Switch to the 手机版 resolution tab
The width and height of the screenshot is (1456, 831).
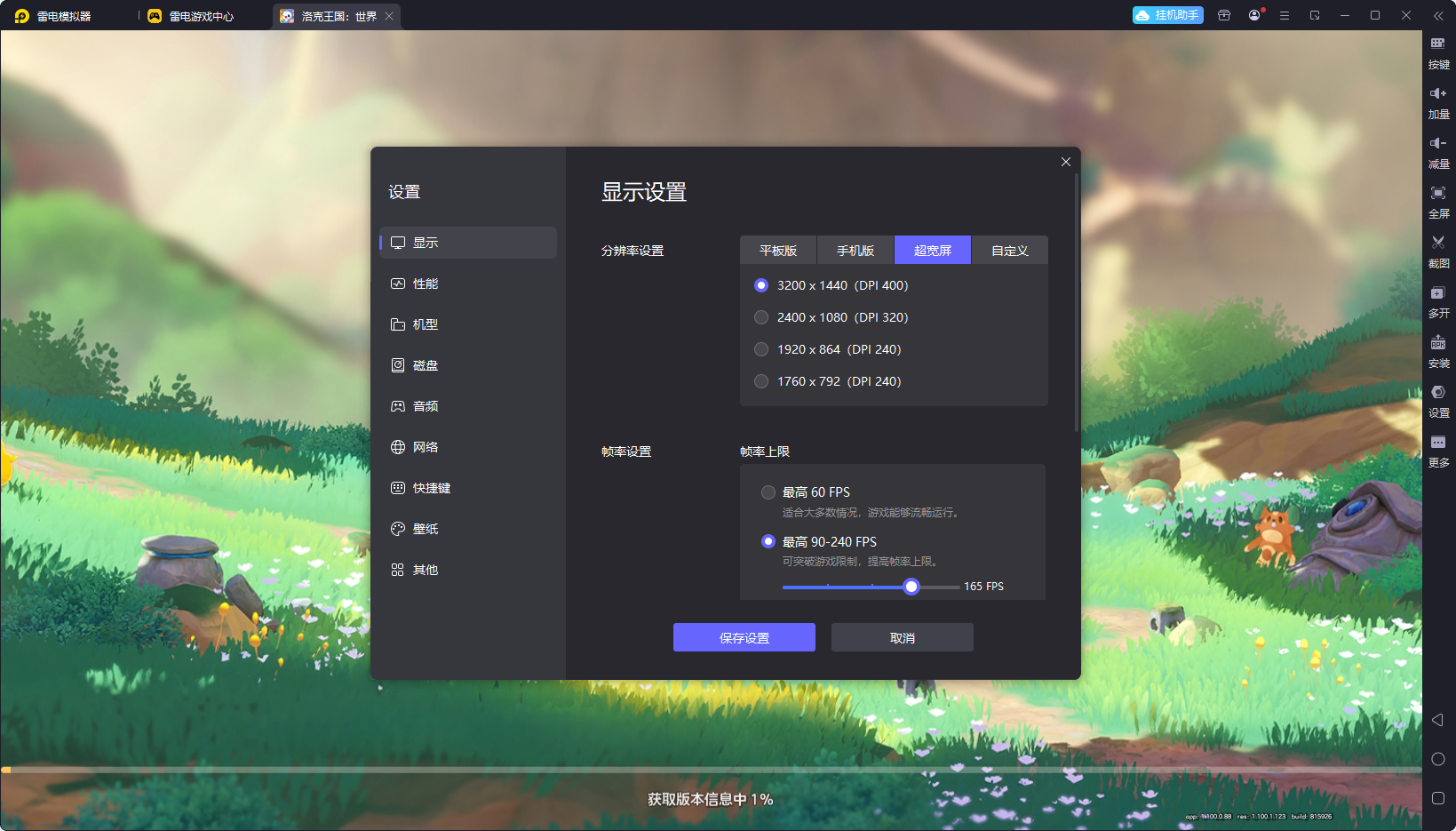[855, 251]
